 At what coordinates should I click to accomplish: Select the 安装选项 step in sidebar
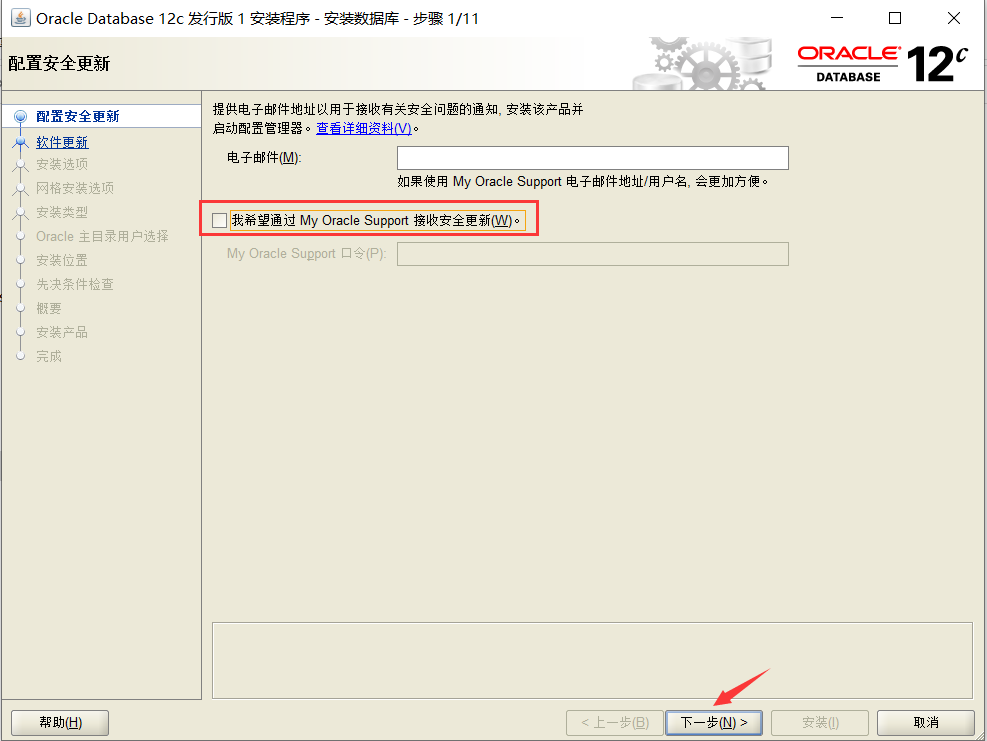click(62, 164)
